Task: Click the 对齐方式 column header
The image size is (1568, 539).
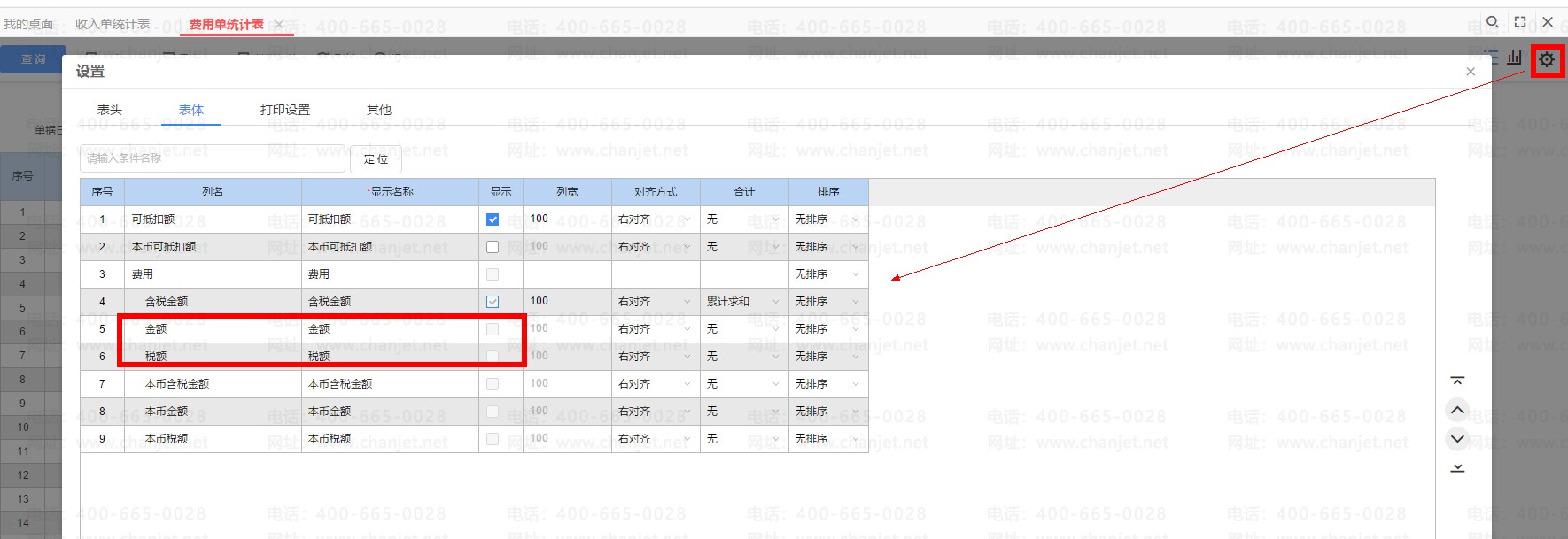Action: (x=656, y=192)
